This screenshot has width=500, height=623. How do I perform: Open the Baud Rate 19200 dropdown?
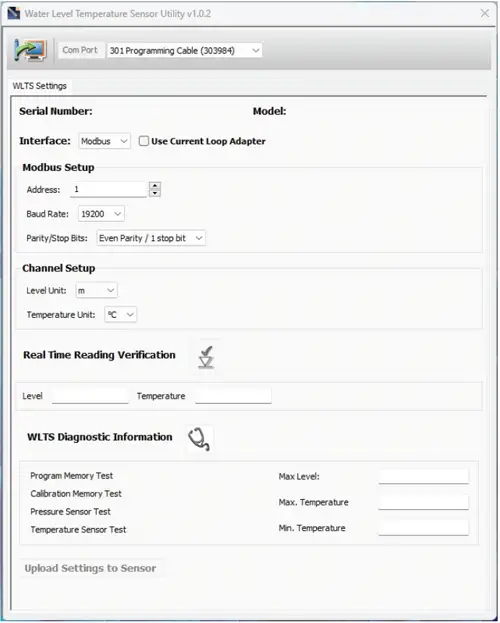pyautogui.click(x=101, y=214)
